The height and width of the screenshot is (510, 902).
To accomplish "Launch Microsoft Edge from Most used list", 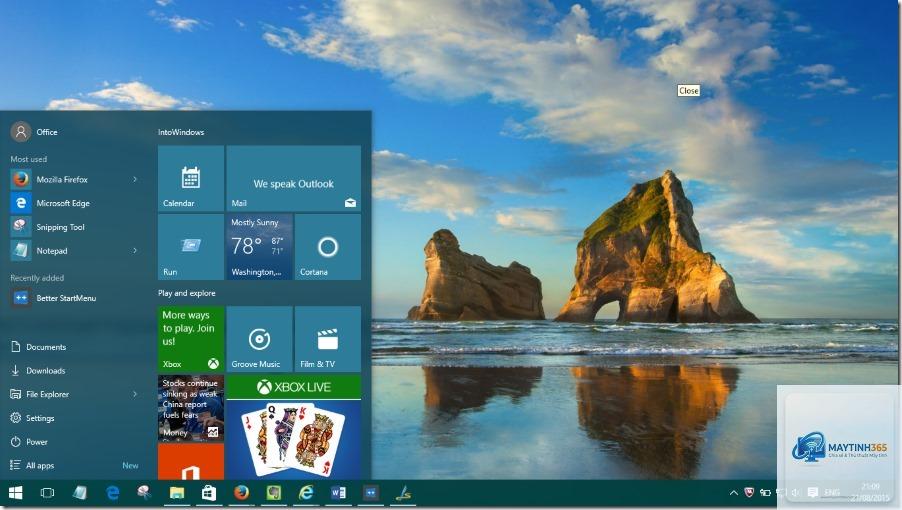I will point(75,203).
